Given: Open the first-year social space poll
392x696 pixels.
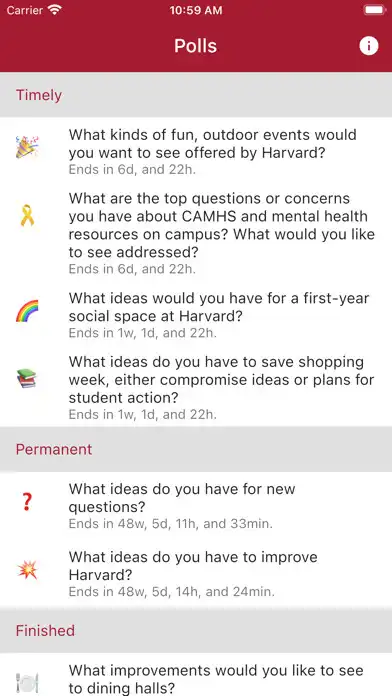Looking at the screenshot, I should coord(196,314).
